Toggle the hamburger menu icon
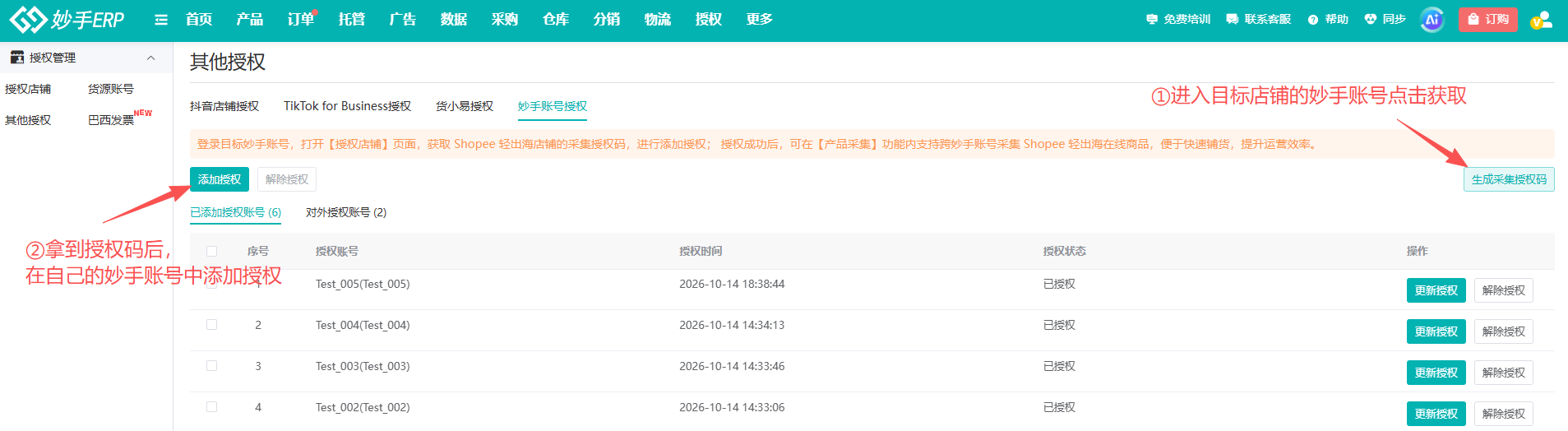The image size is (1568, 431). (161, 20)
